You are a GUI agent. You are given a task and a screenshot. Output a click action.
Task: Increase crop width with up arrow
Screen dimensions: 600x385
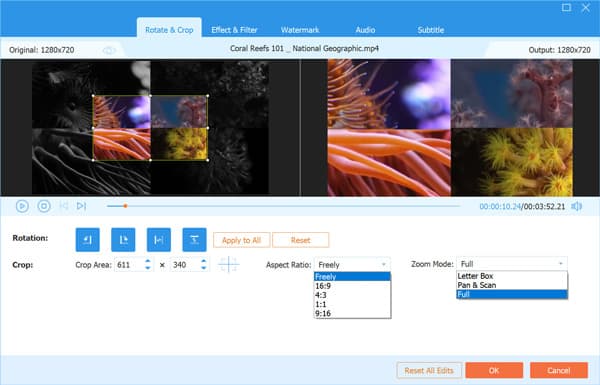[x=148, y=261]
